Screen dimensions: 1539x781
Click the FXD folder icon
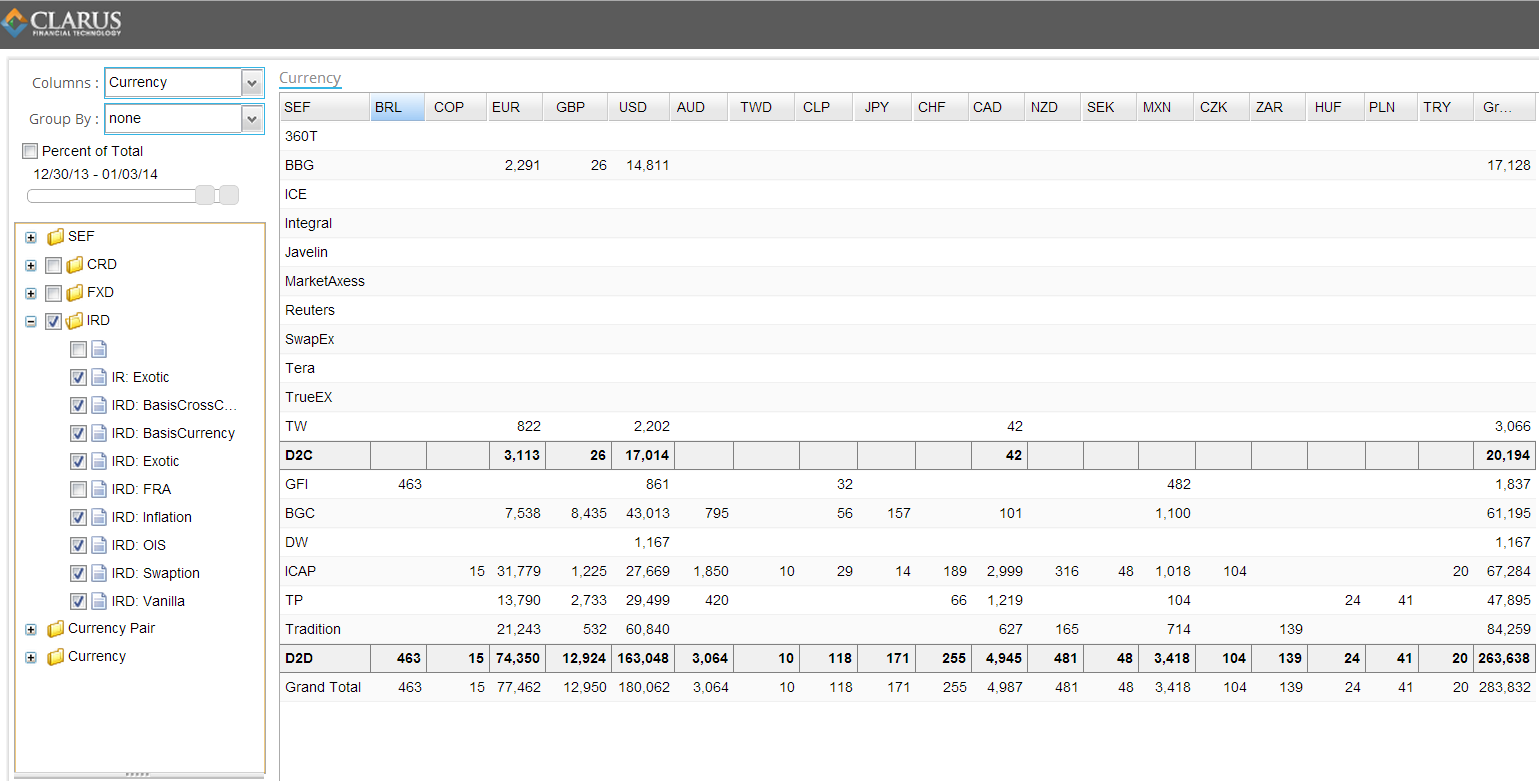point(75,293)
